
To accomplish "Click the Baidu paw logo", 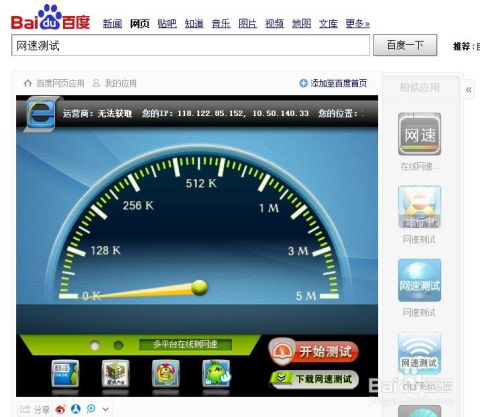I will click(51, 17).
